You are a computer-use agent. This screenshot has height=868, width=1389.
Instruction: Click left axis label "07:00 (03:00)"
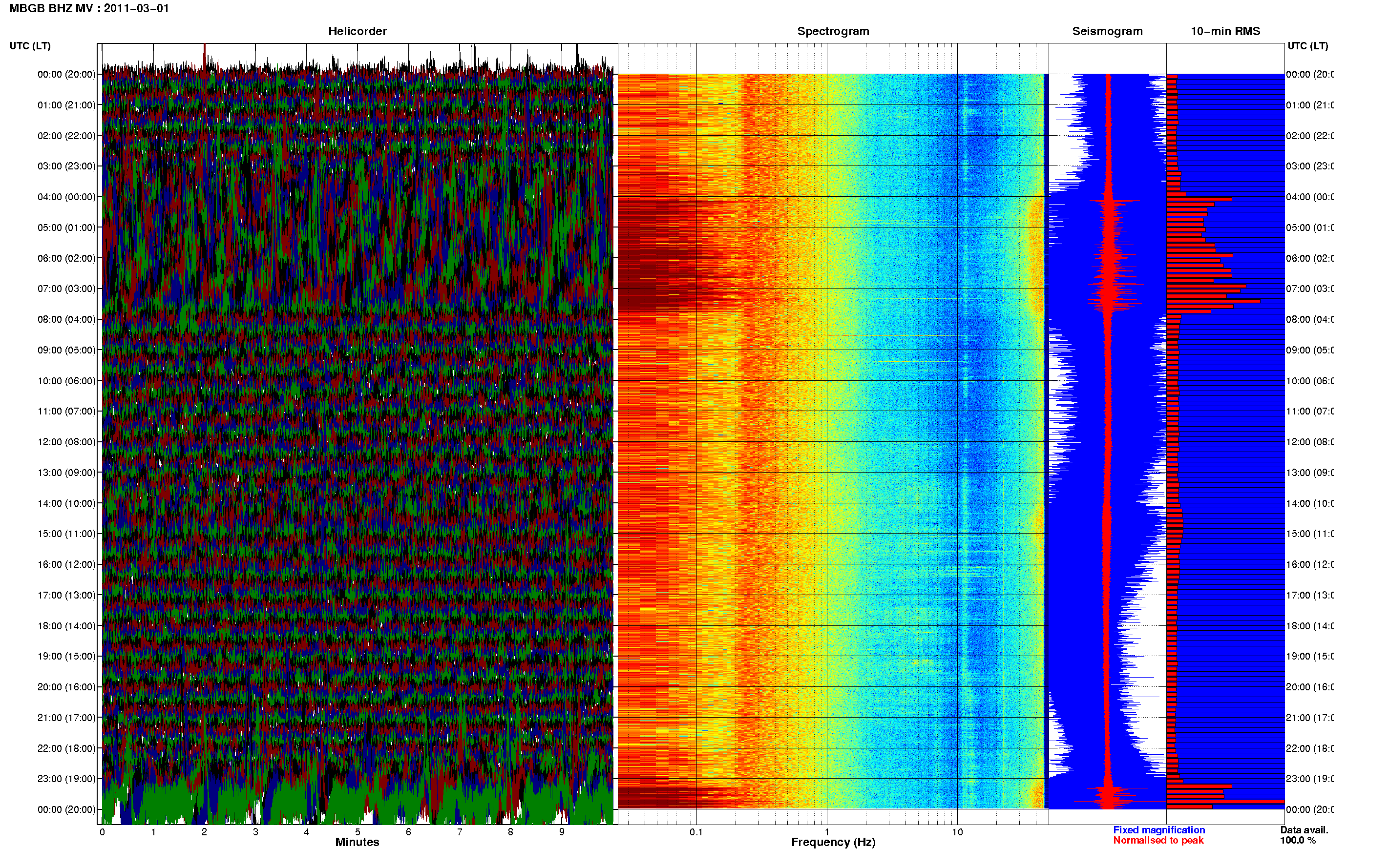pyautogui.click(x=66, y=289)
